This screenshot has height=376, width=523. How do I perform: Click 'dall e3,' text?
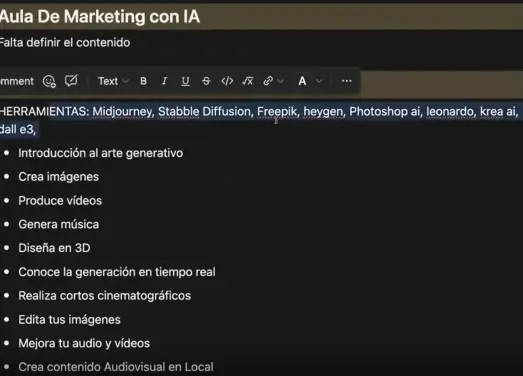click(18, 129)
